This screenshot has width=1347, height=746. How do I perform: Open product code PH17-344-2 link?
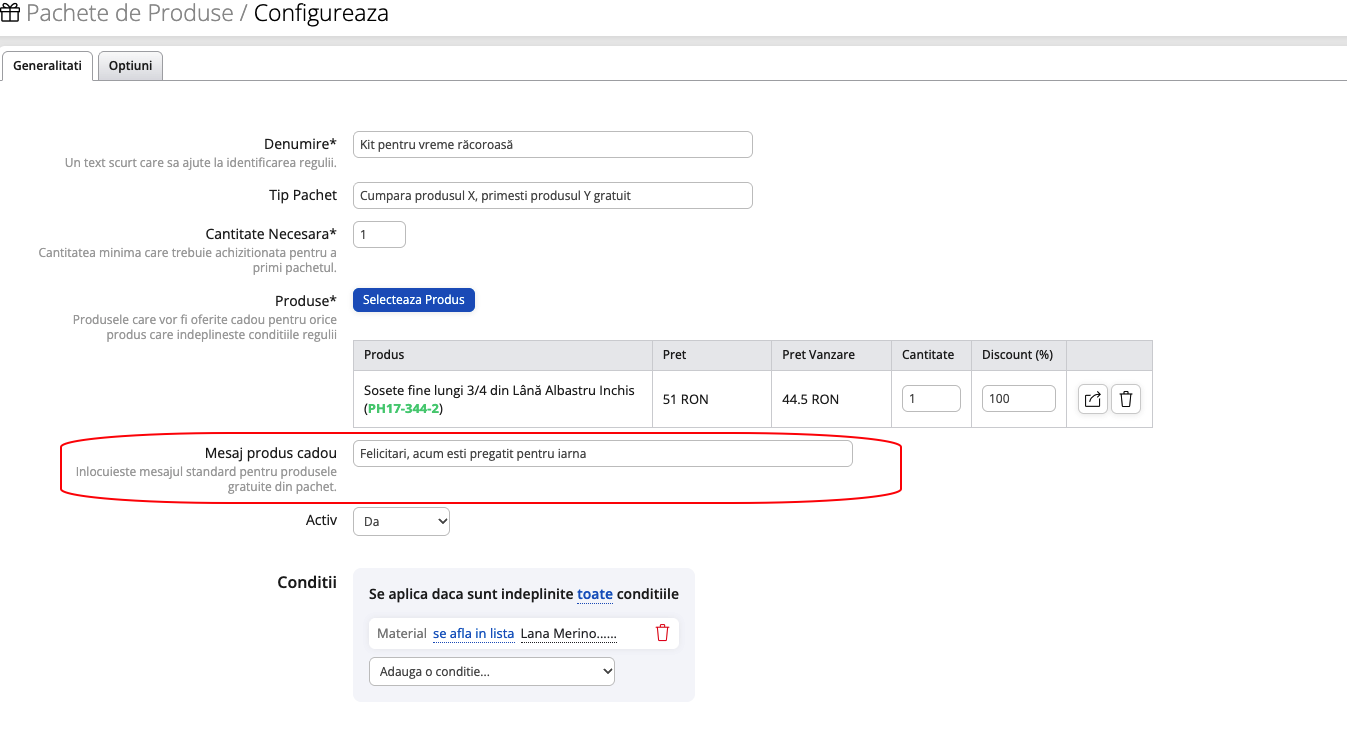click(404, 408)
